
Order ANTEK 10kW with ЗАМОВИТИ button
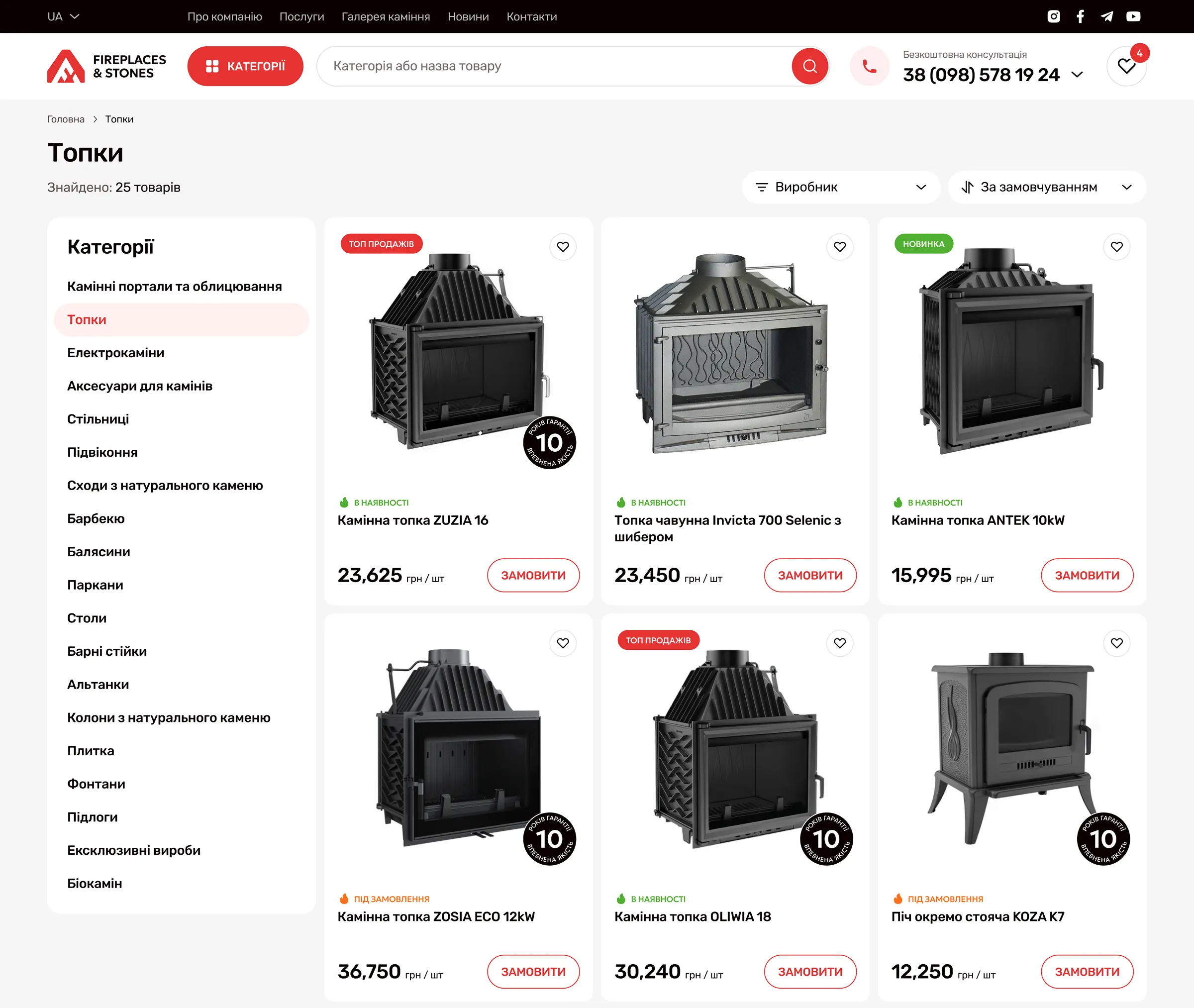[x=1087, y=576]
